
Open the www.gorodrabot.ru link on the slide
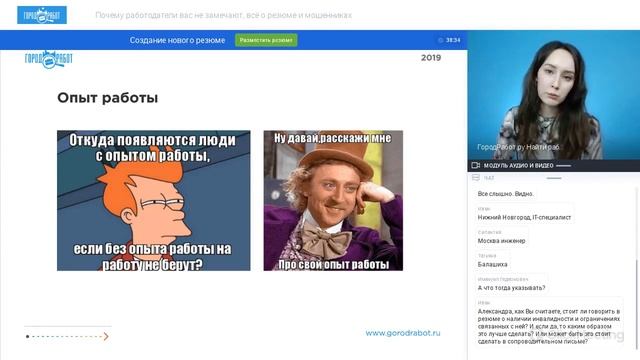[x=403, y=333]
